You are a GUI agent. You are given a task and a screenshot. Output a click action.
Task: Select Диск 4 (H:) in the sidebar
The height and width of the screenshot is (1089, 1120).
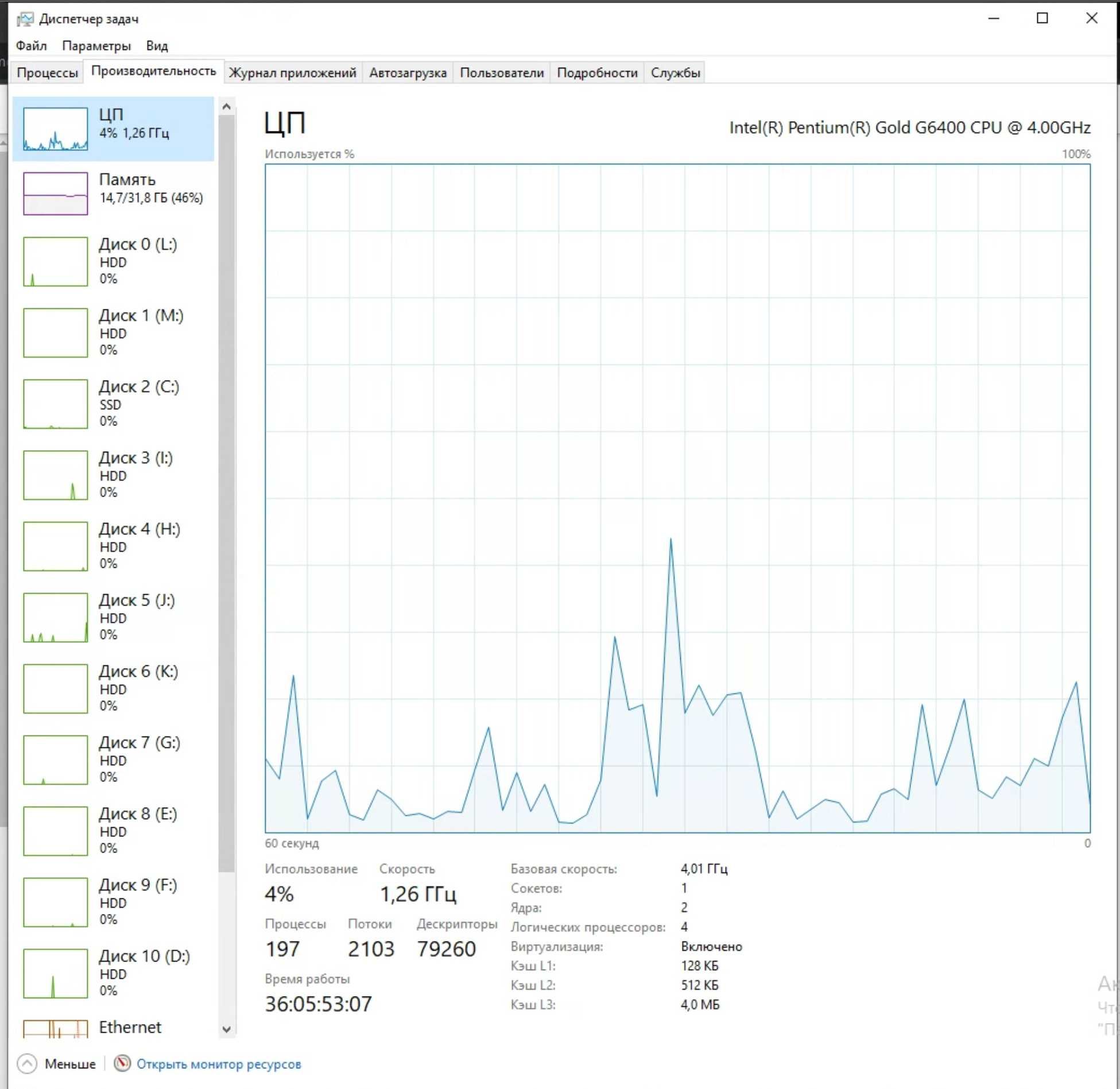coord(113,546)
